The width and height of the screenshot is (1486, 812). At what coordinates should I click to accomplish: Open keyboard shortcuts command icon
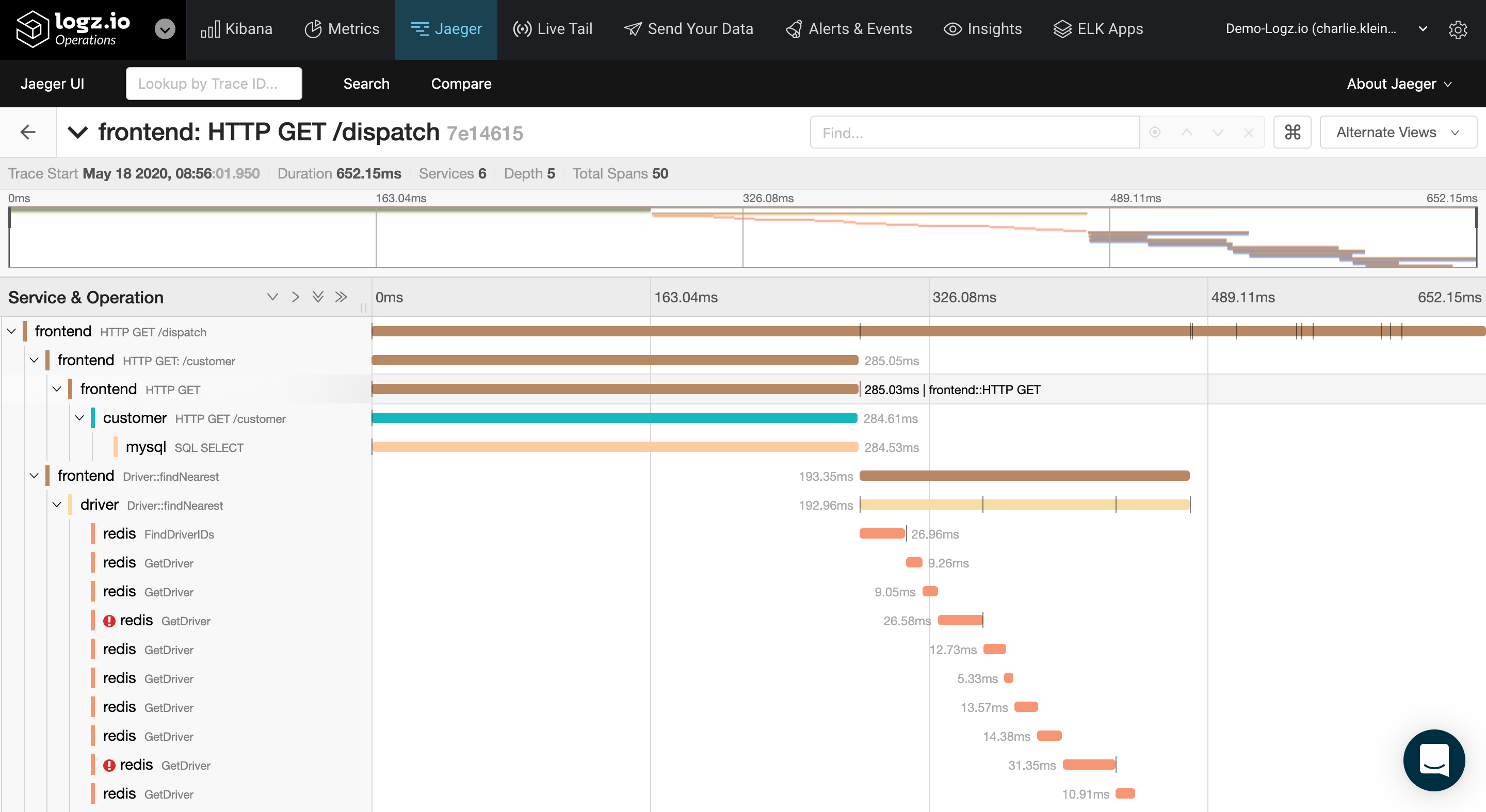click(x=1292, y=133)
